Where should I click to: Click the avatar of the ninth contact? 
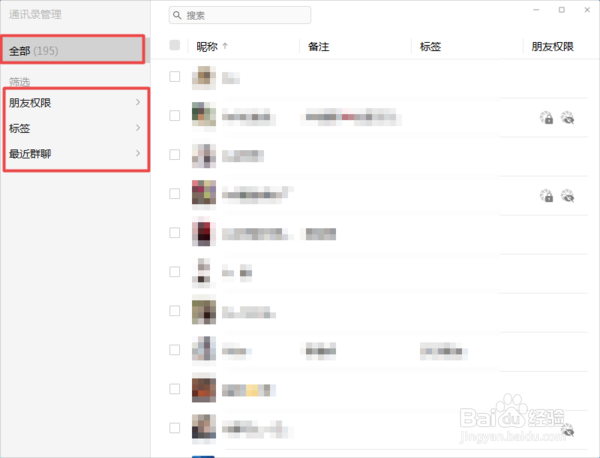pos(204,390)
